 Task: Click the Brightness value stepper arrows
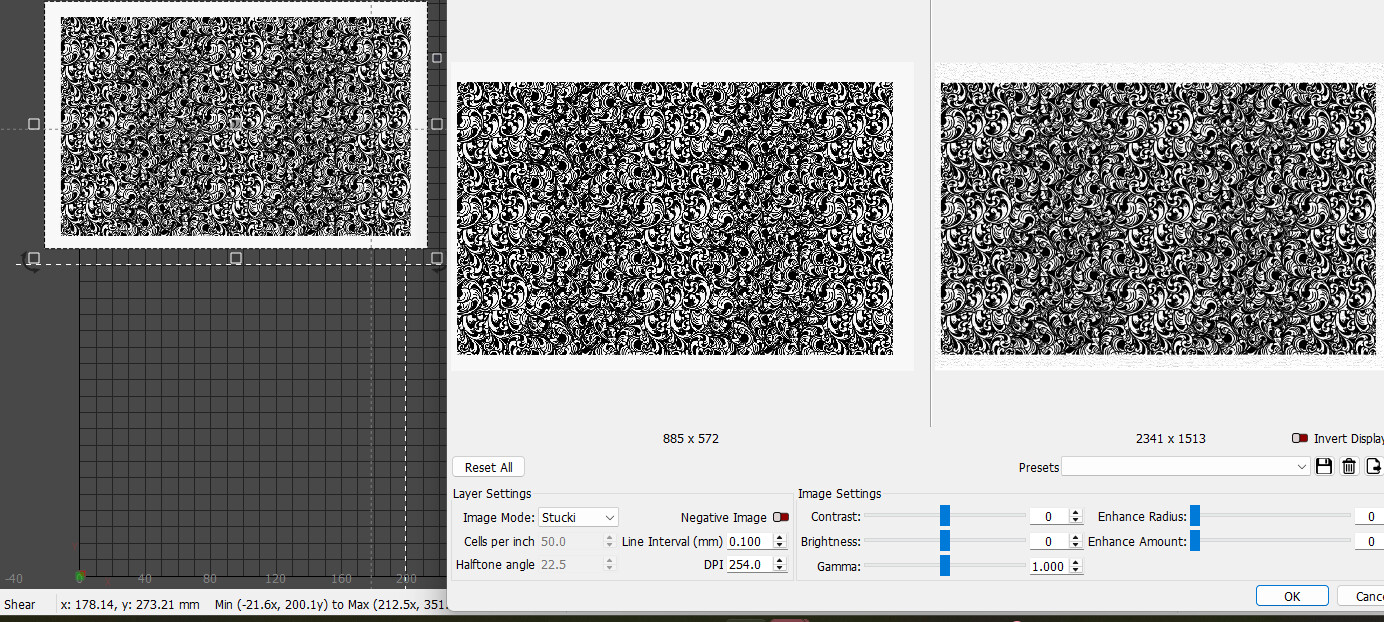click(1076, 542)
